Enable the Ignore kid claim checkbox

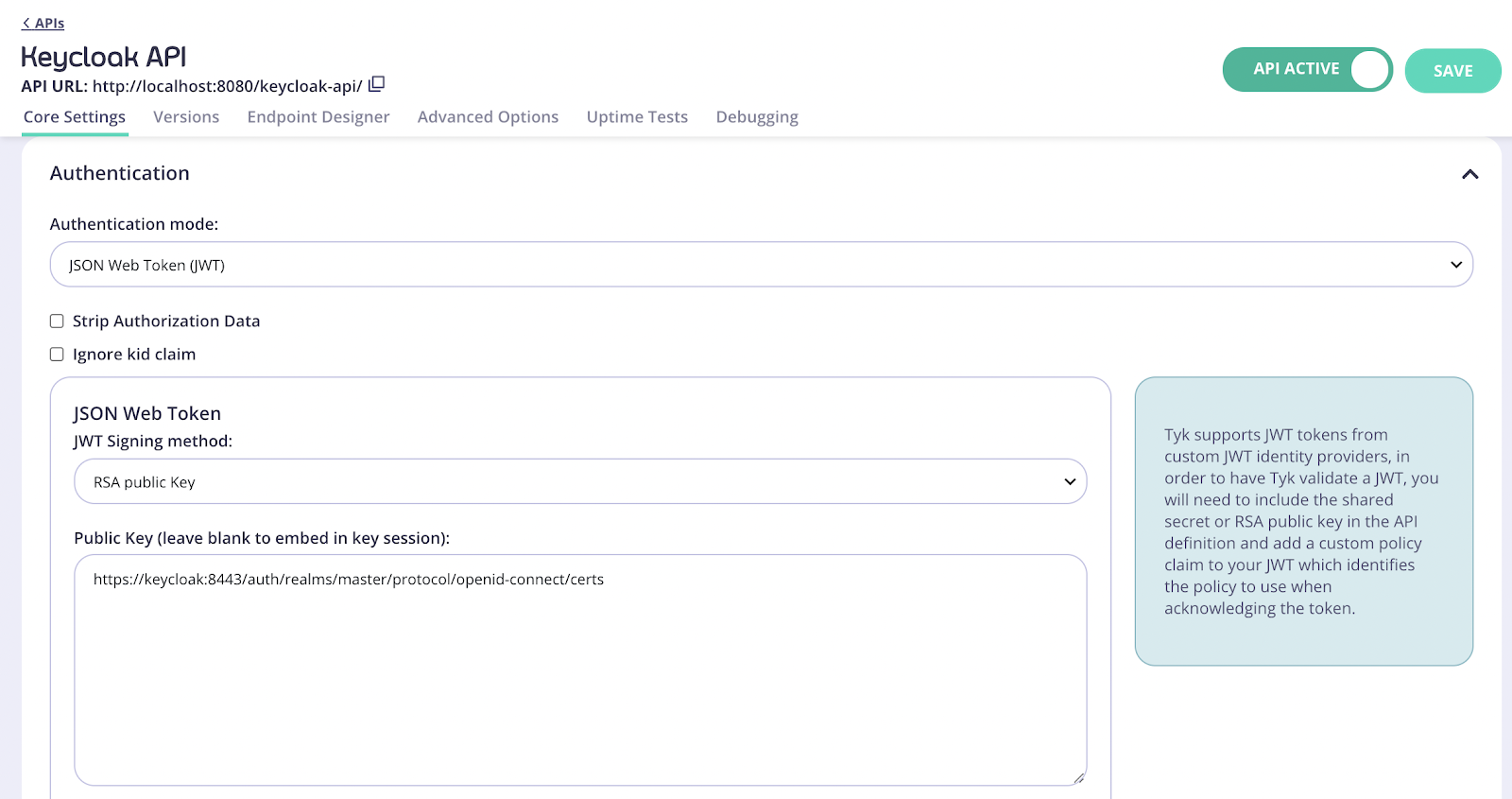click(x=57, y=355)
